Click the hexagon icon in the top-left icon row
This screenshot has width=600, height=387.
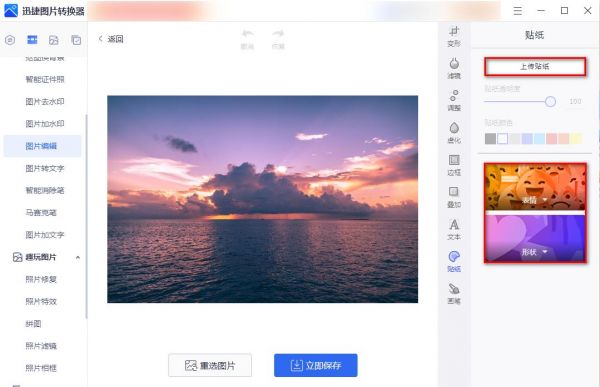[x=10, y=40]
